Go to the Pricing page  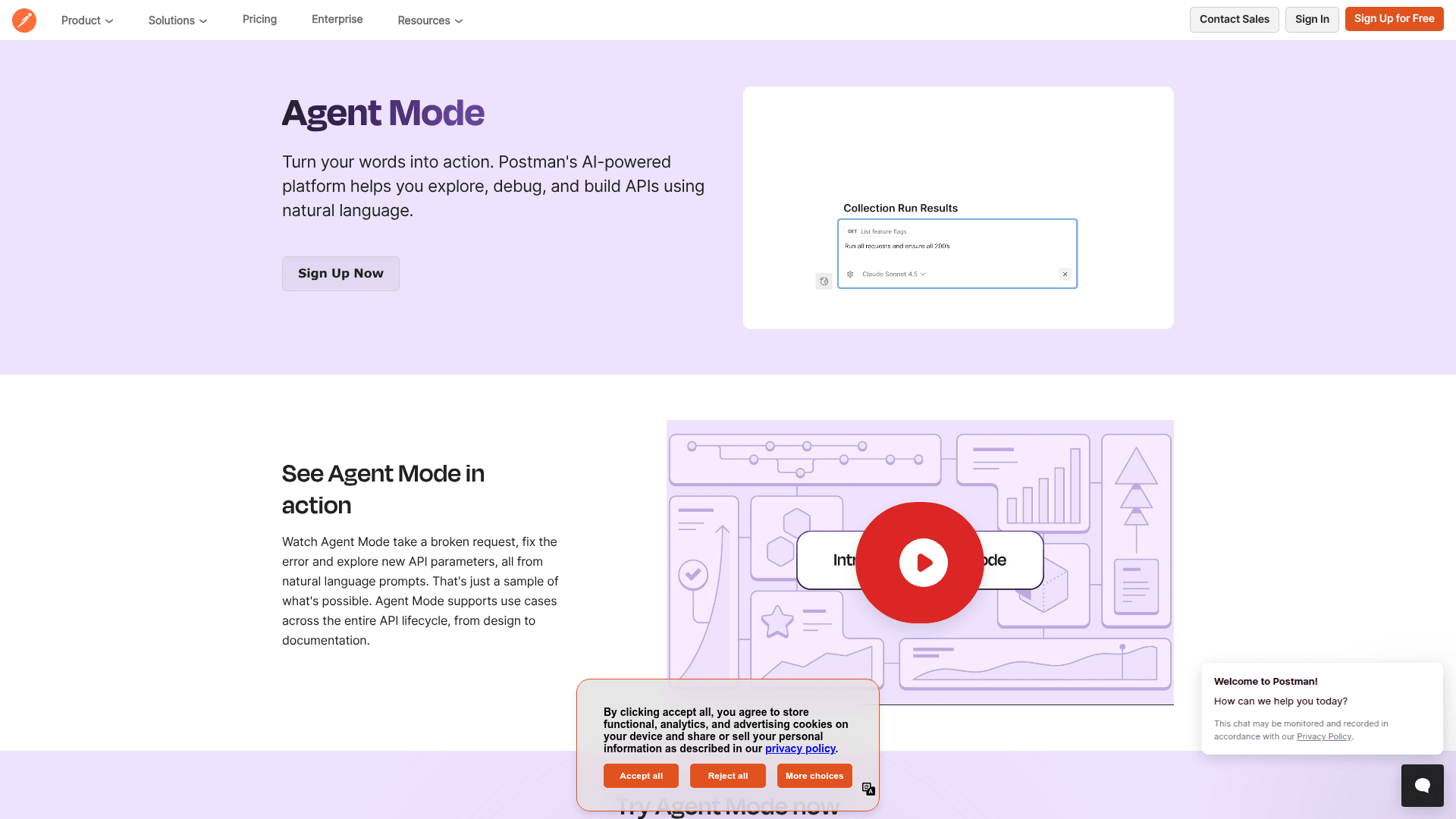[x=259, y=20]
